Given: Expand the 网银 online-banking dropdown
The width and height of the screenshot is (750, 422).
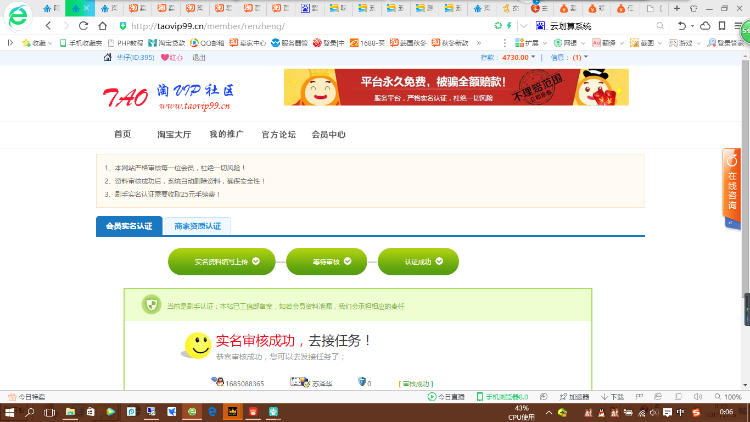Looking at the screenshot, I should pos(583,43).
